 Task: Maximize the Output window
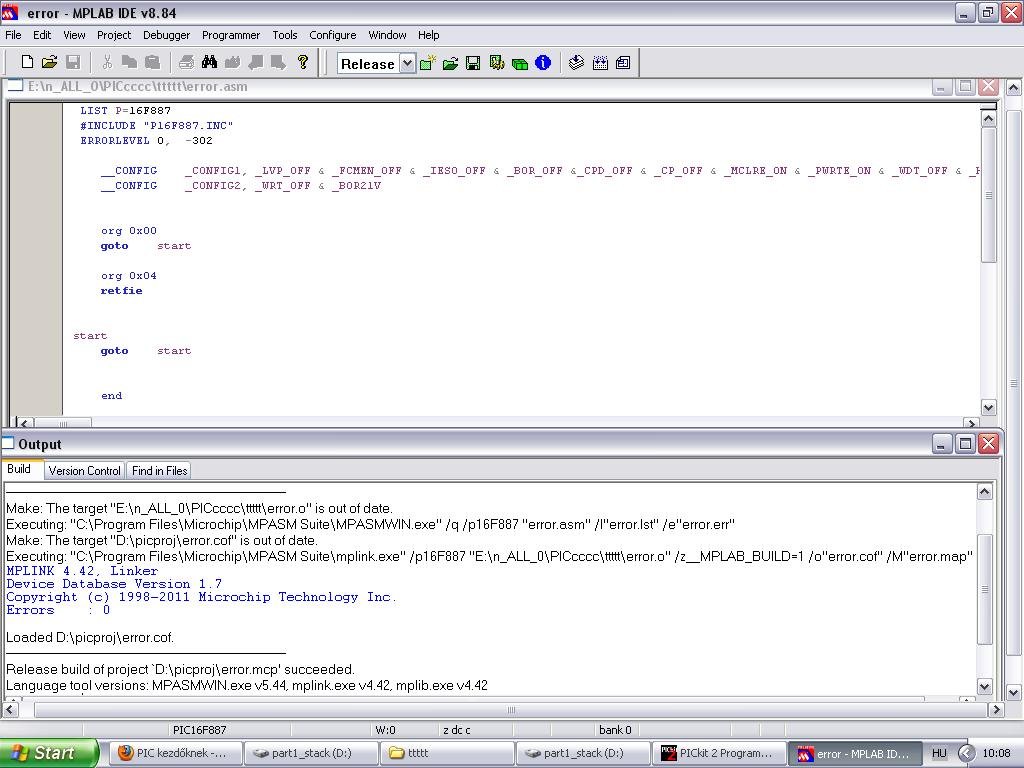tap(965, 444)
